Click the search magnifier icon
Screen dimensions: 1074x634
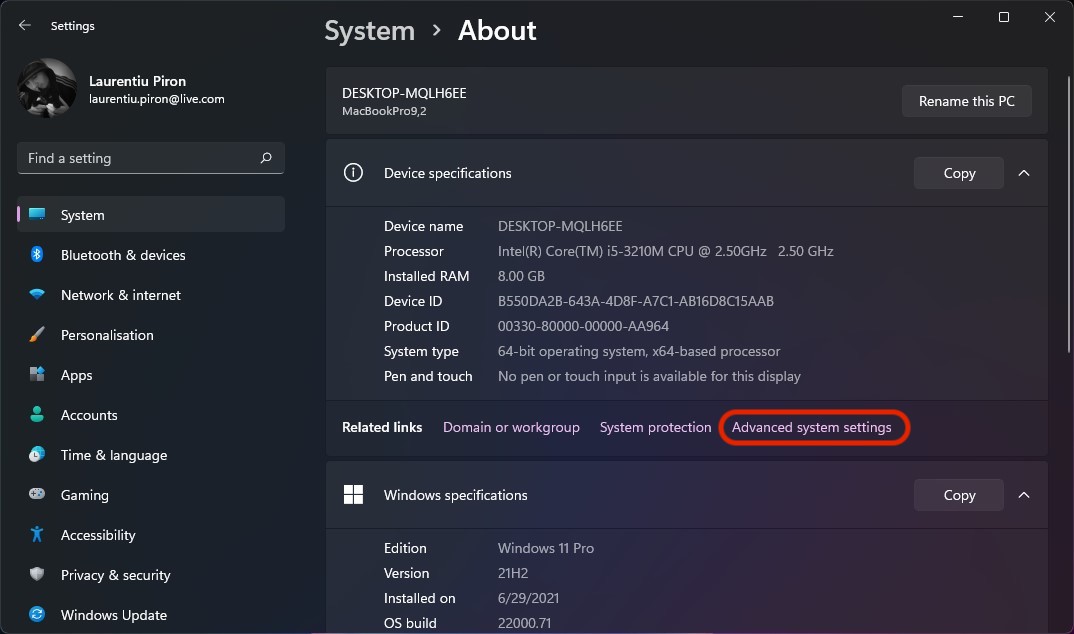266,158
